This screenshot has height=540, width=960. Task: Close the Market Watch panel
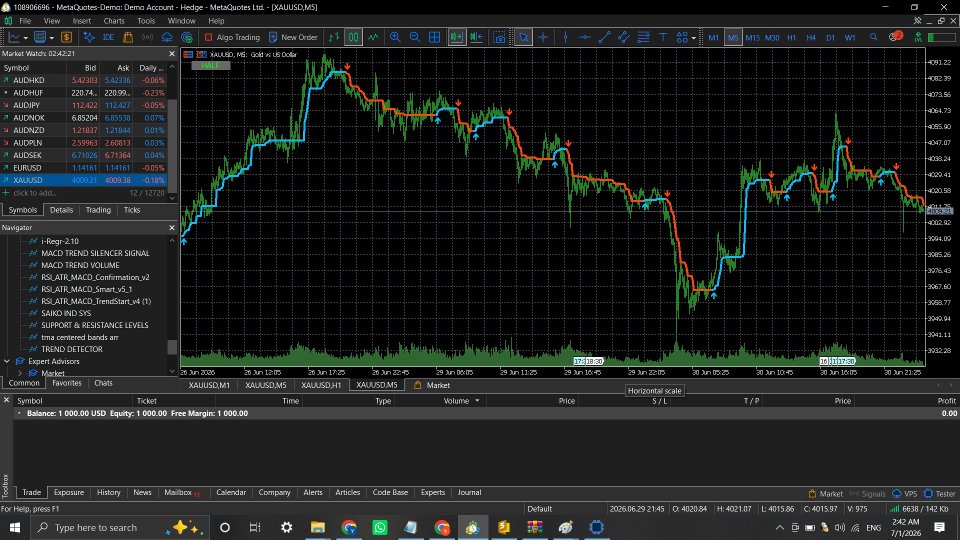[x=171, y=54]
